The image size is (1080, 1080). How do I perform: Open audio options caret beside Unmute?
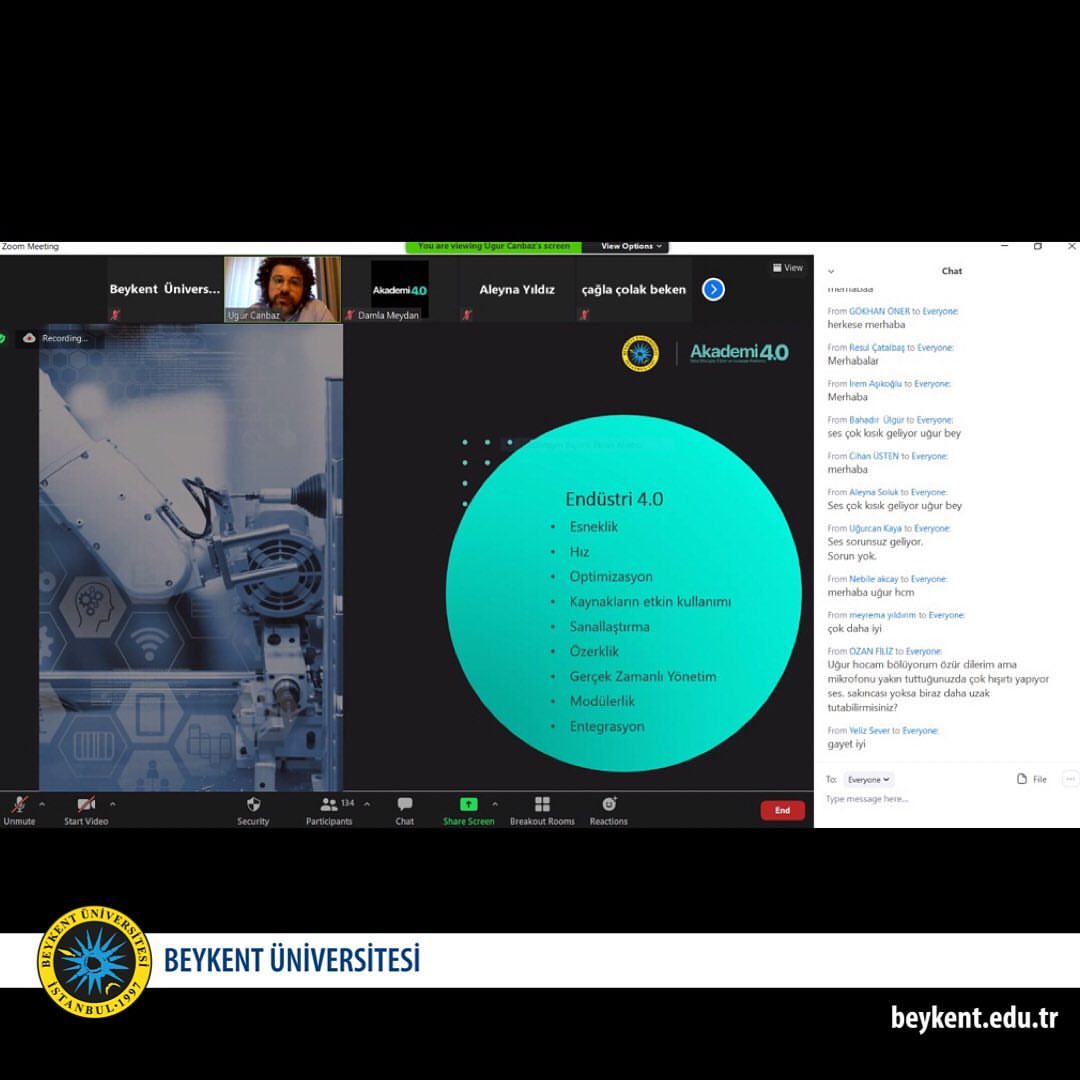42,803
